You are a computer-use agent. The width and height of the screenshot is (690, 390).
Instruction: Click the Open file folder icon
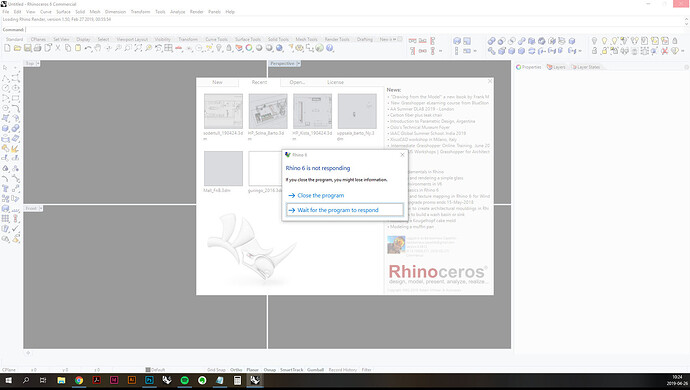[x=17, y=48]
